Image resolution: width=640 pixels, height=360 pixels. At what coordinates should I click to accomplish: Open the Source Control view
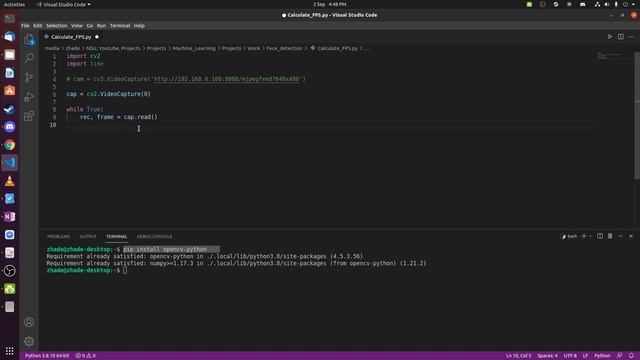coord(29,77)
